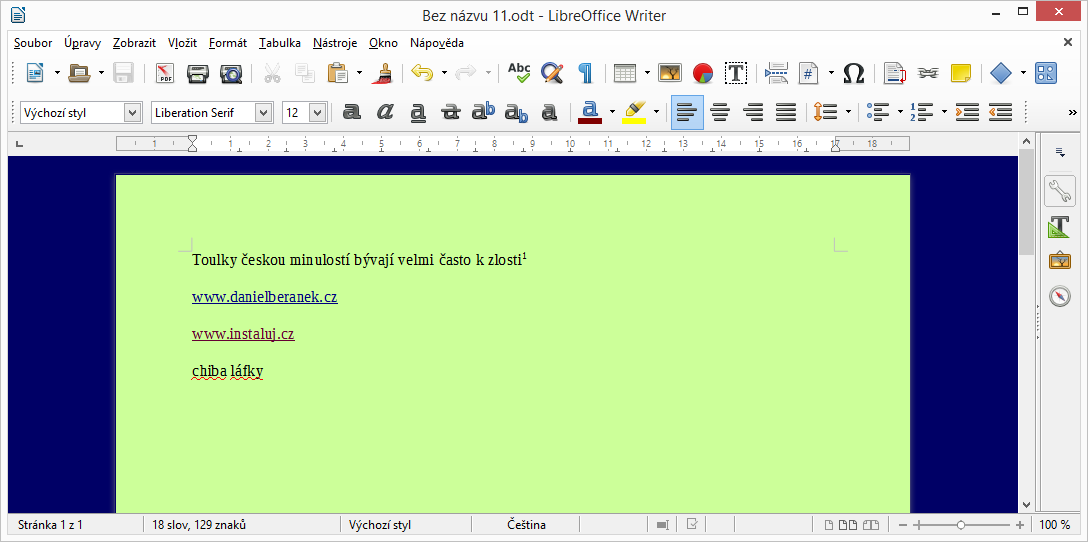Insert a footnote
Viewport: 1088px width, 542px height.
click(x=896, y=73)
